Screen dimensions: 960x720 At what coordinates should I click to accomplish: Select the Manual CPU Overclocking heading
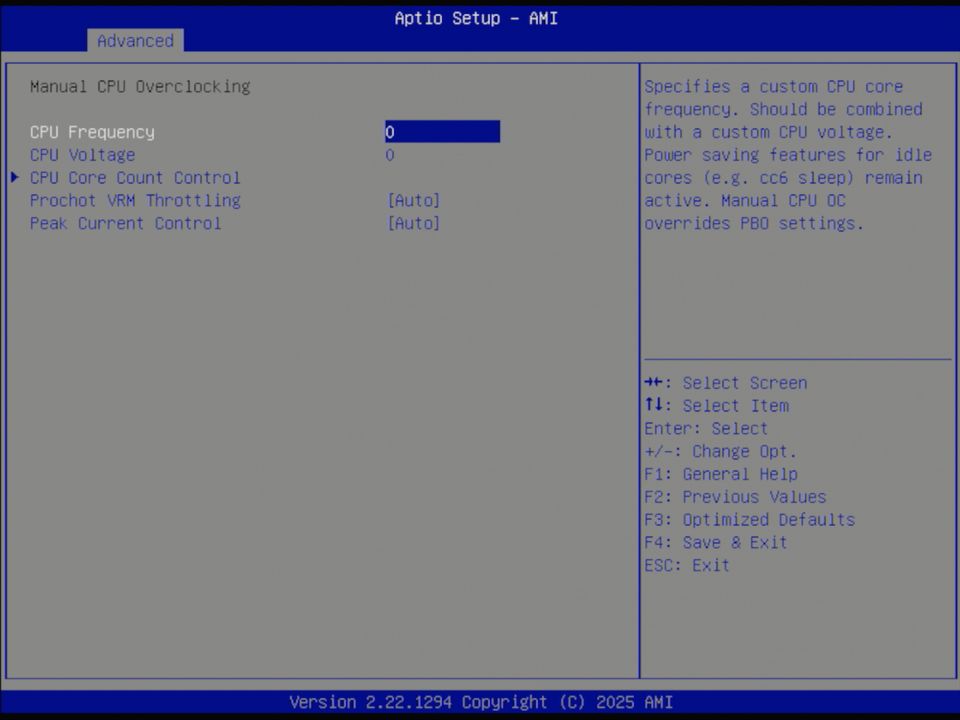pyautogui.click(x=140, y=86)
